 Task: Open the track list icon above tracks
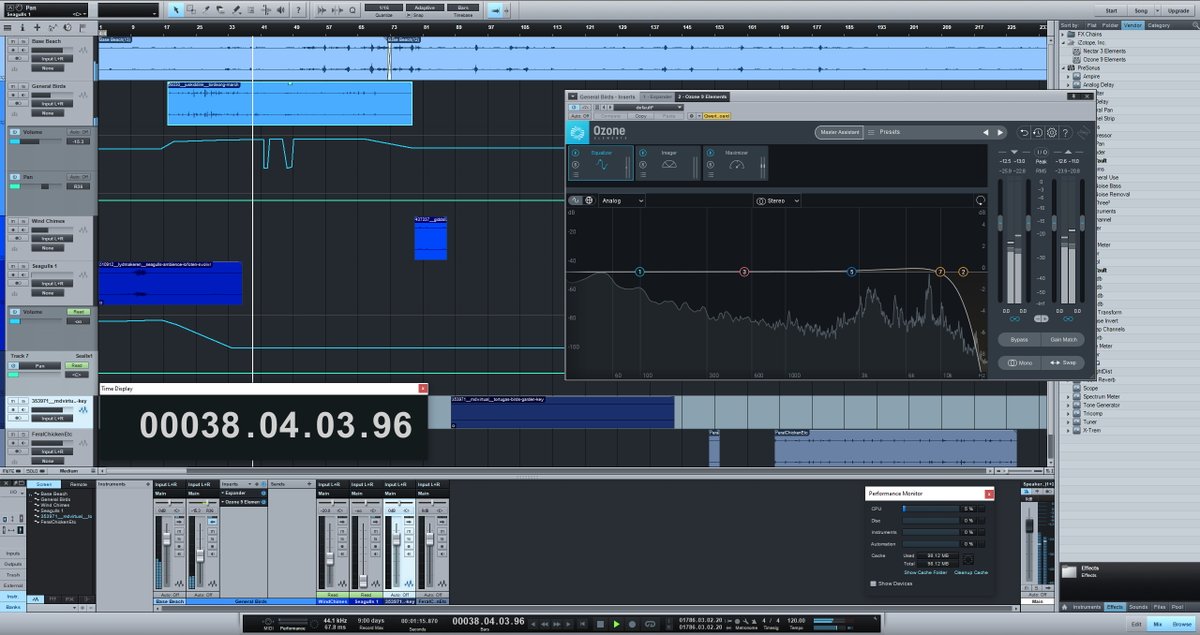(x=7, y=28)
